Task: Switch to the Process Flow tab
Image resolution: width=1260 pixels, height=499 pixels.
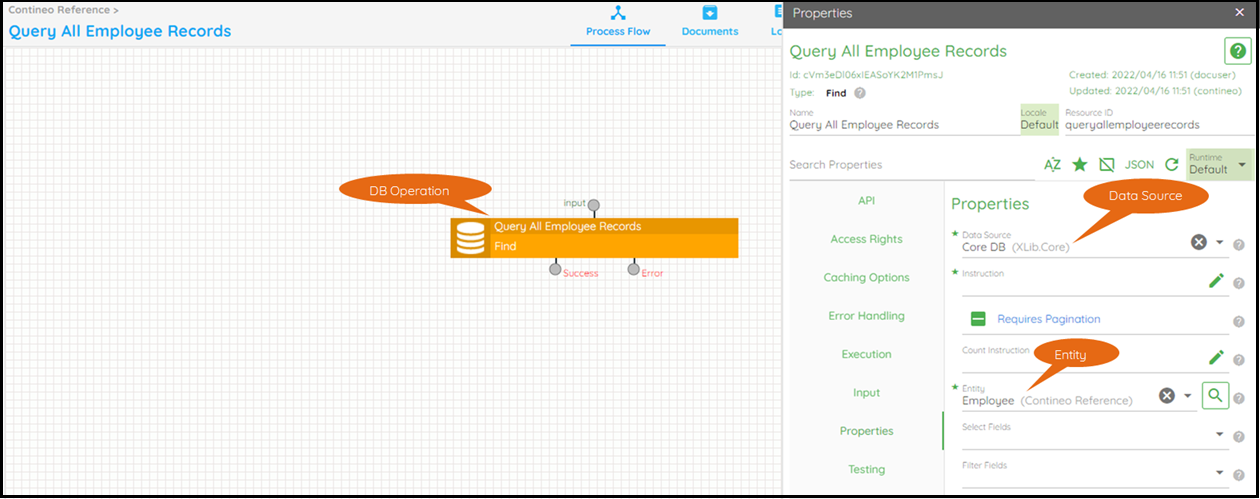Action: [x=618, y=23]
